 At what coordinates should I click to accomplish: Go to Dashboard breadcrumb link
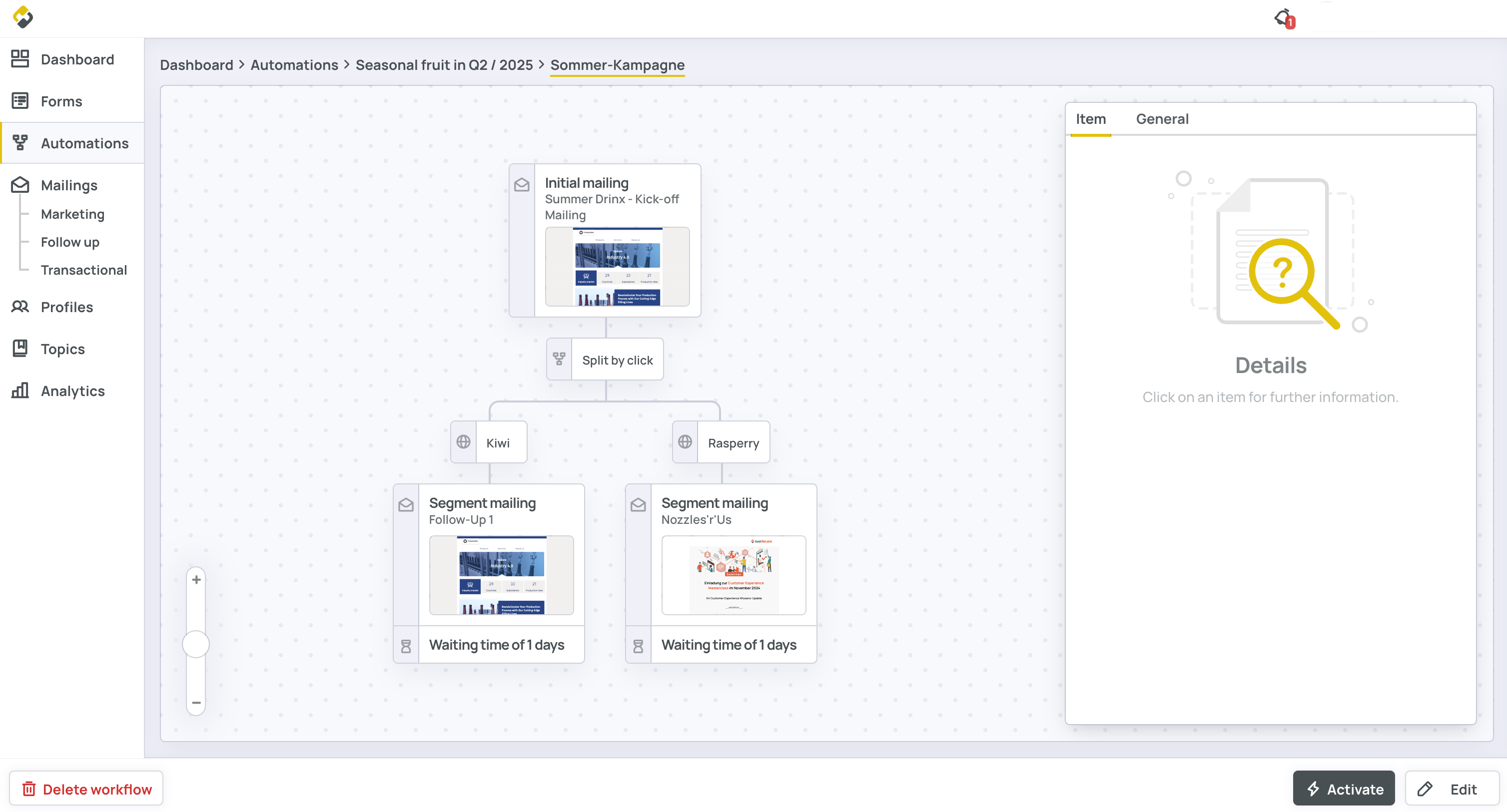pyautogui.click(x=196, y=65)
